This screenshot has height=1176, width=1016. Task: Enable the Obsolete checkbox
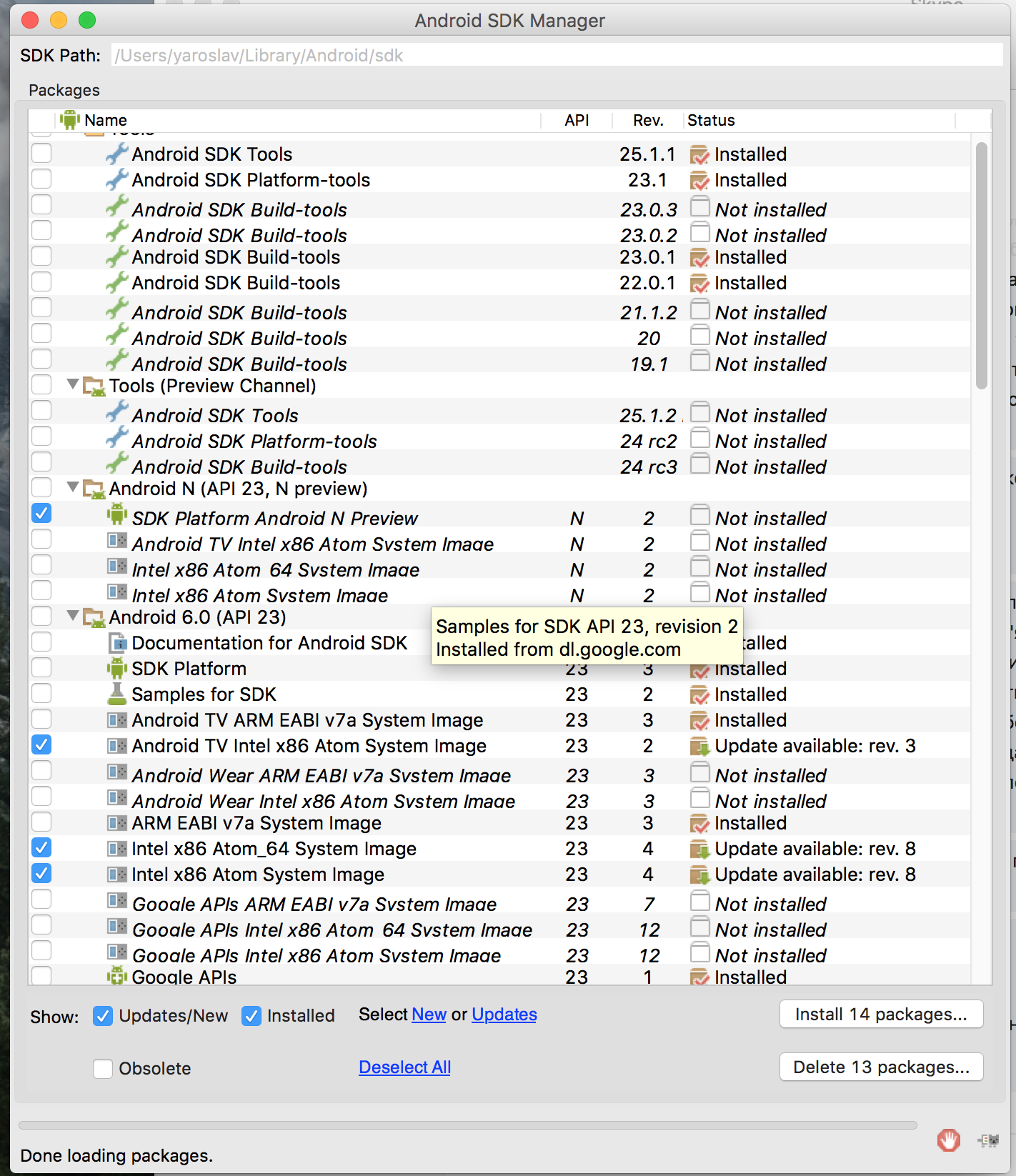(x=103, y=1069)
